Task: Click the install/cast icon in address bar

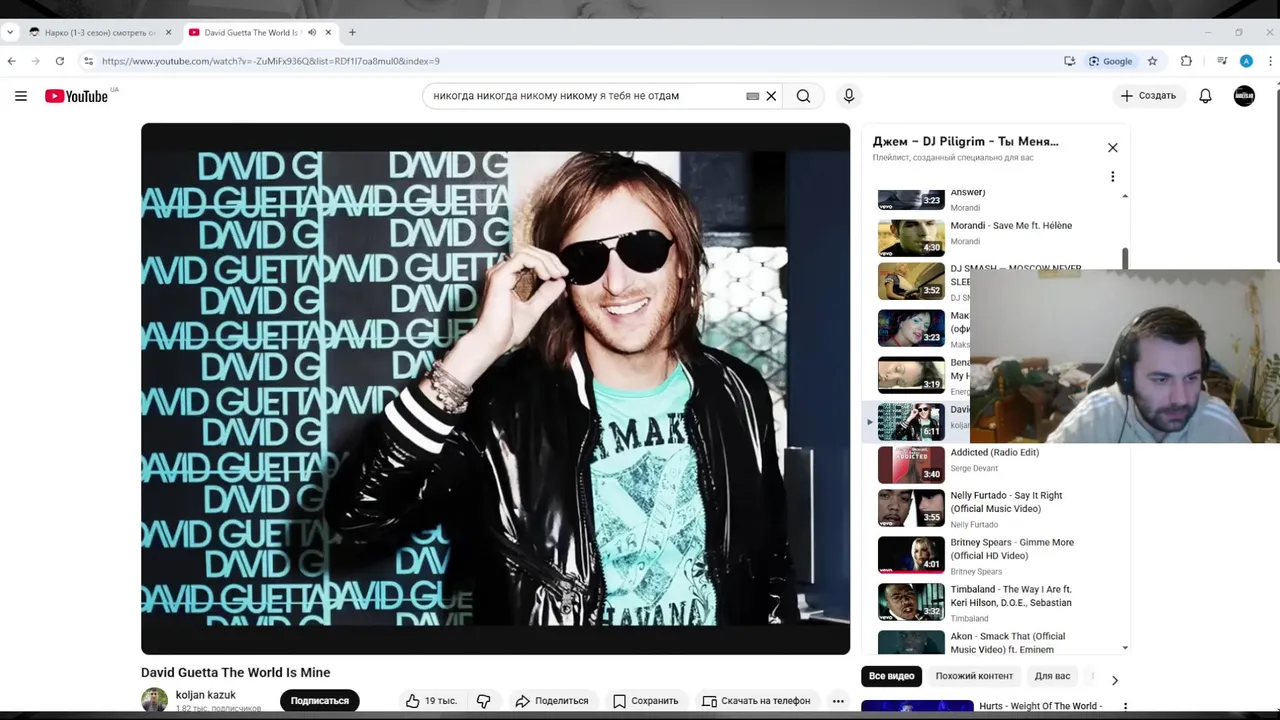Action: 1069,61
